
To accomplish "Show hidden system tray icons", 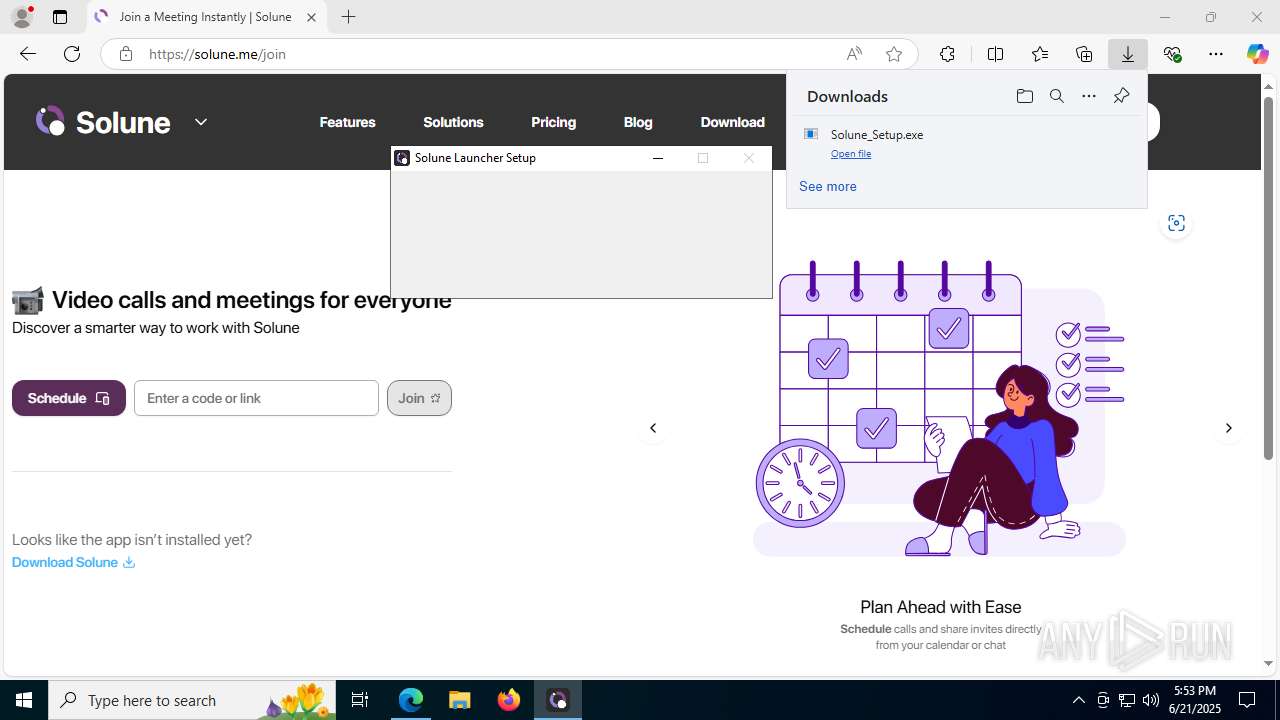I will click(x=1078, y=700).
